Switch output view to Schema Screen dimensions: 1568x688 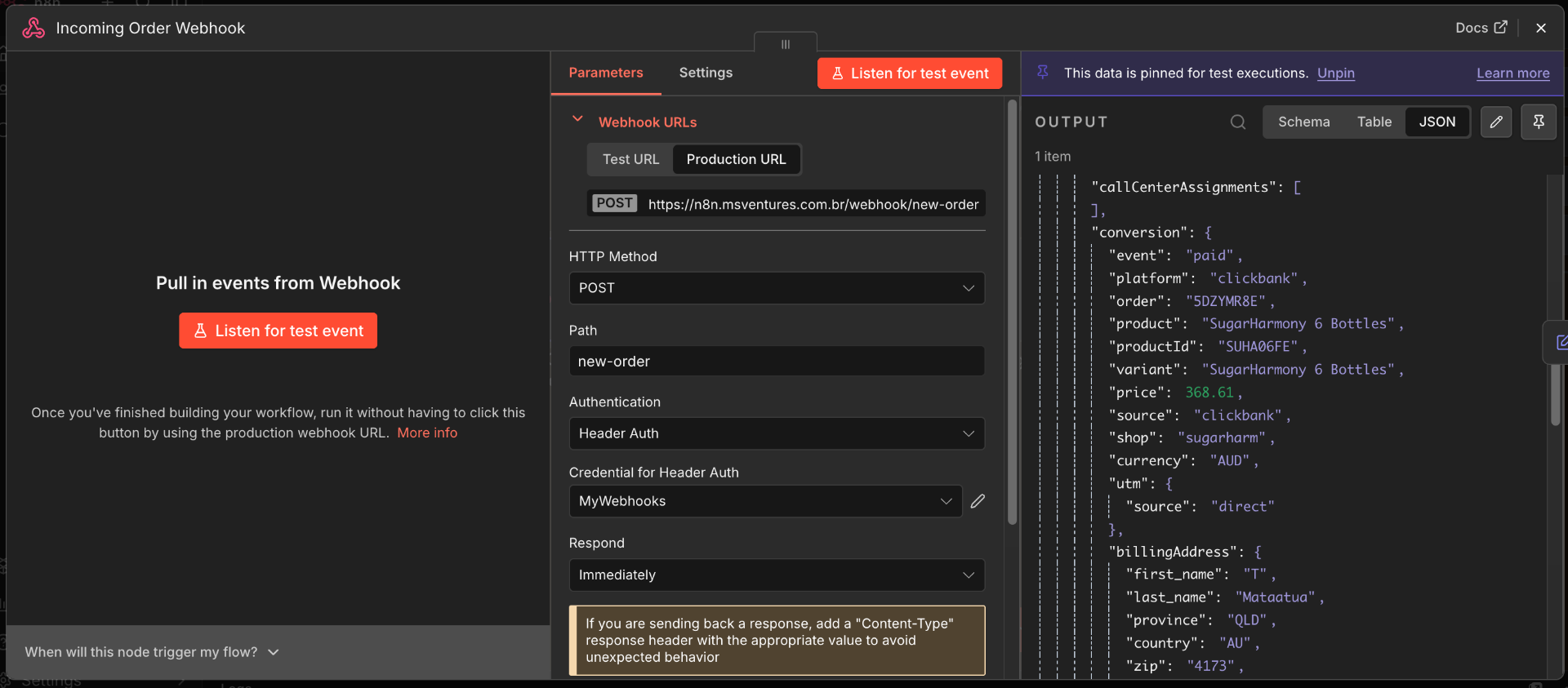pos(1303,122)
